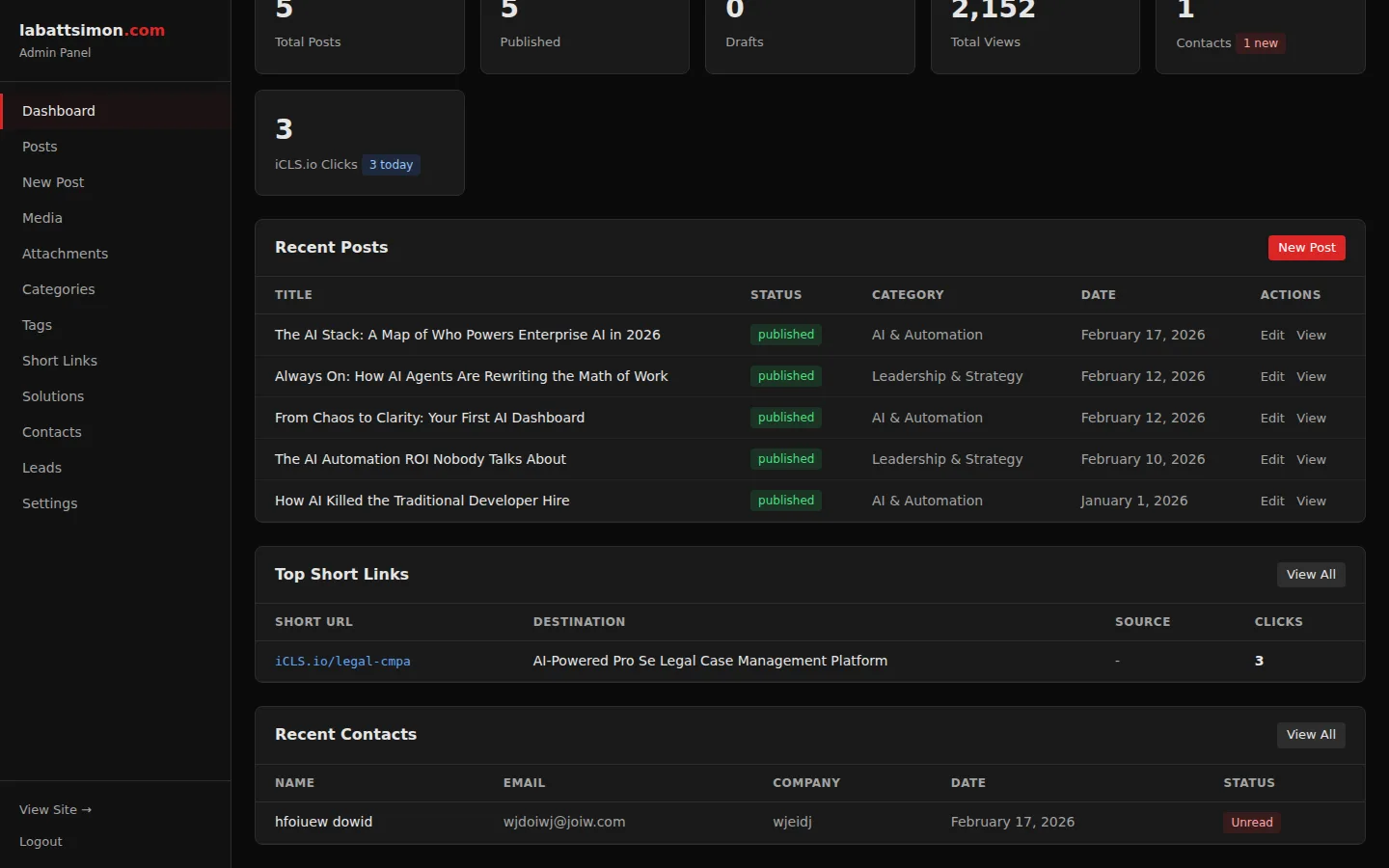Open the Dashboard page from the sidebar
Screen dimensions: 1389x868
point(58,110)
